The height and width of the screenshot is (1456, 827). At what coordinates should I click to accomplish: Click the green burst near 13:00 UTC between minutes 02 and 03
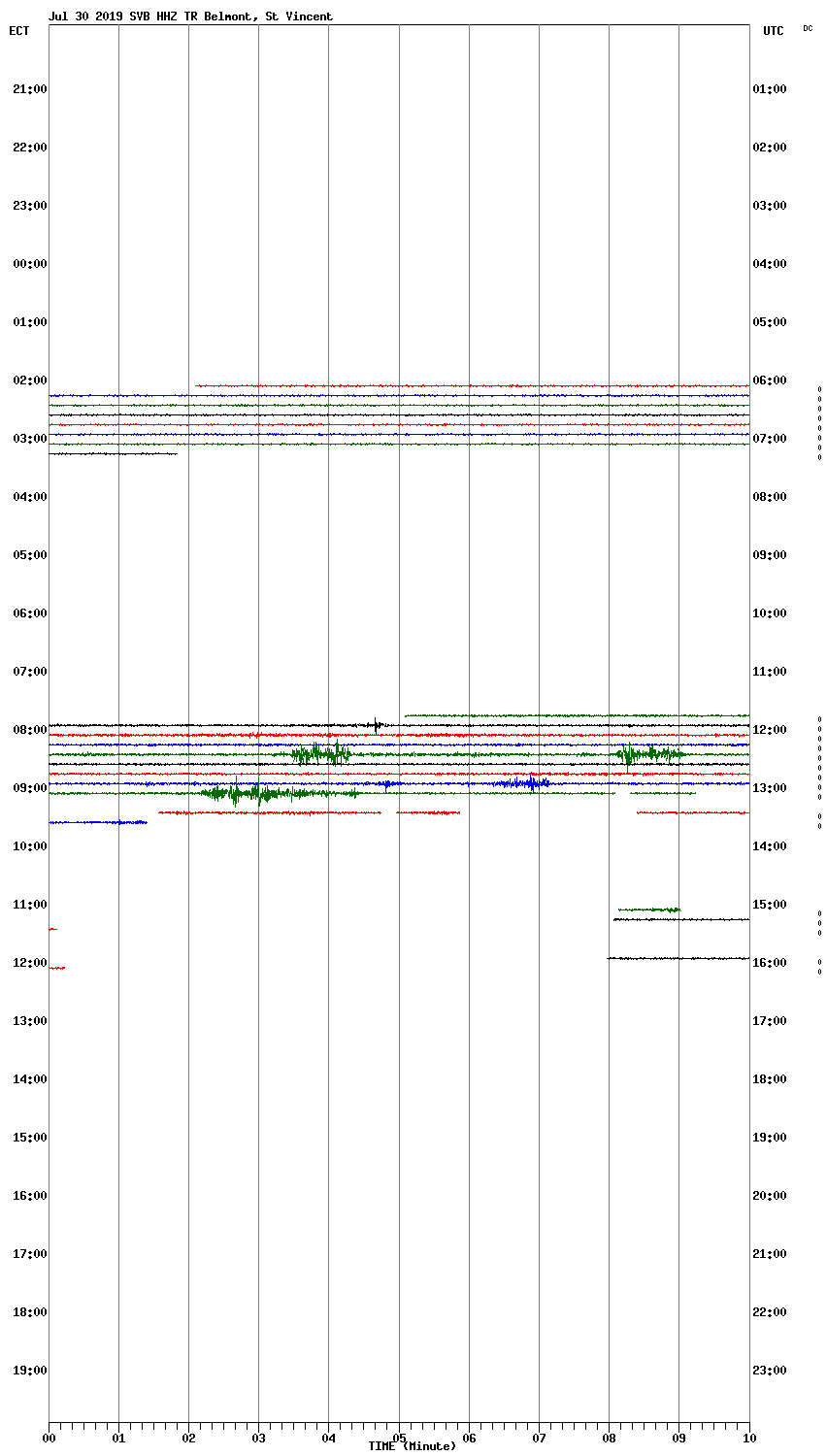pos(280,793)
